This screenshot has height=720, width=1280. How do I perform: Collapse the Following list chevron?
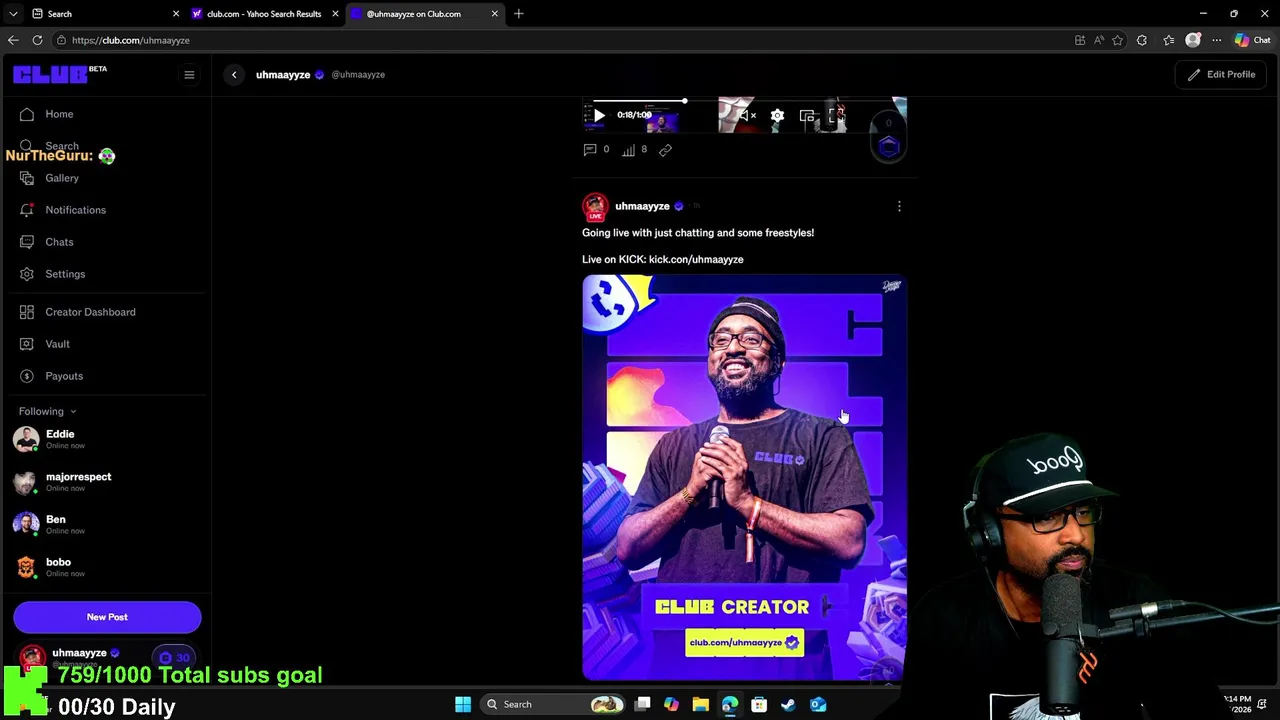point(73,412)
